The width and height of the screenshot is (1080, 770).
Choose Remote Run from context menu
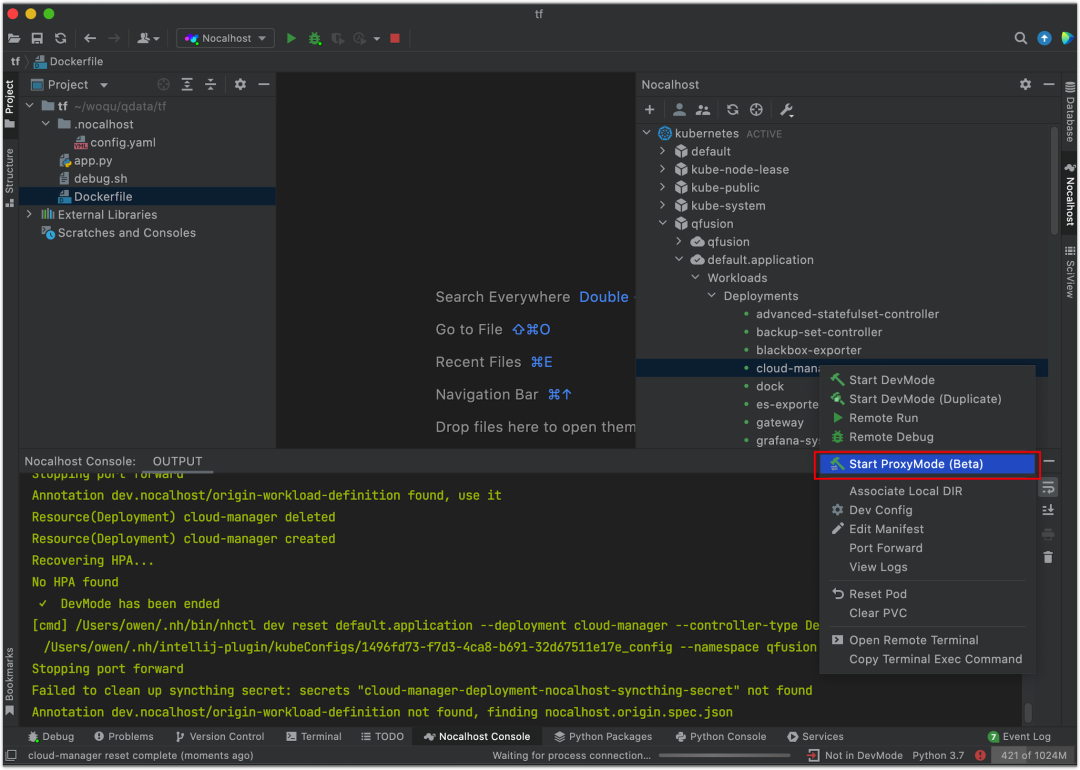927,418
